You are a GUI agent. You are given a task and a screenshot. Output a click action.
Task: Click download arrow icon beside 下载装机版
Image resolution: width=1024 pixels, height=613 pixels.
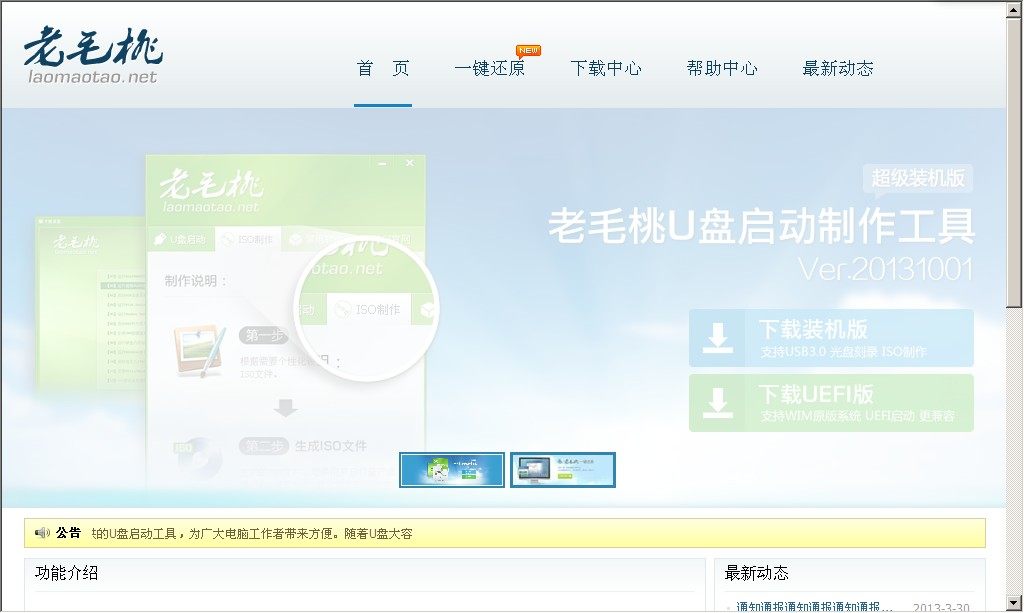pyautogui.click(x=717, y=338)
